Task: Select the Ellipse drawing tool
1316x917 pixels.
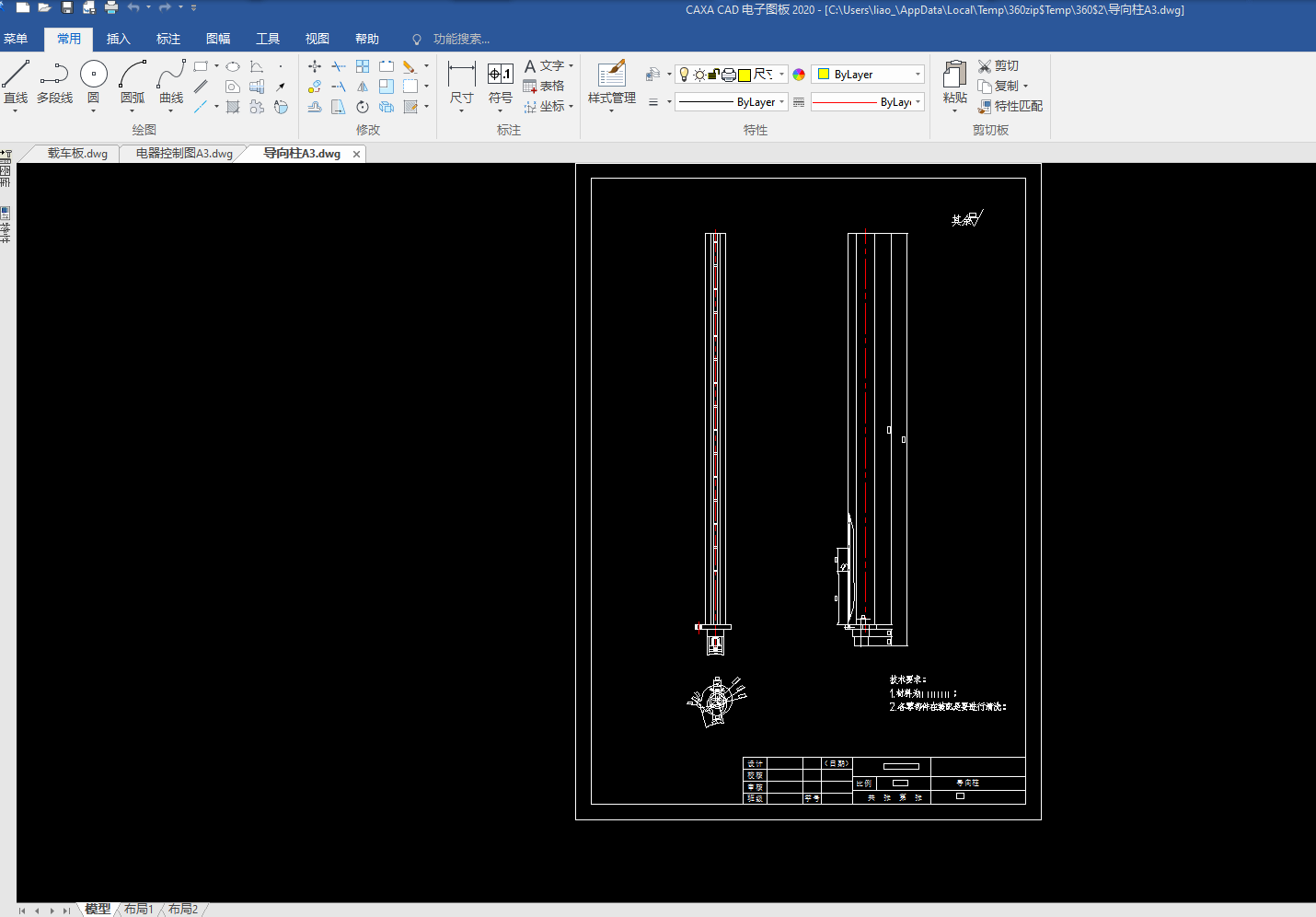Action: tap(233, 66)
